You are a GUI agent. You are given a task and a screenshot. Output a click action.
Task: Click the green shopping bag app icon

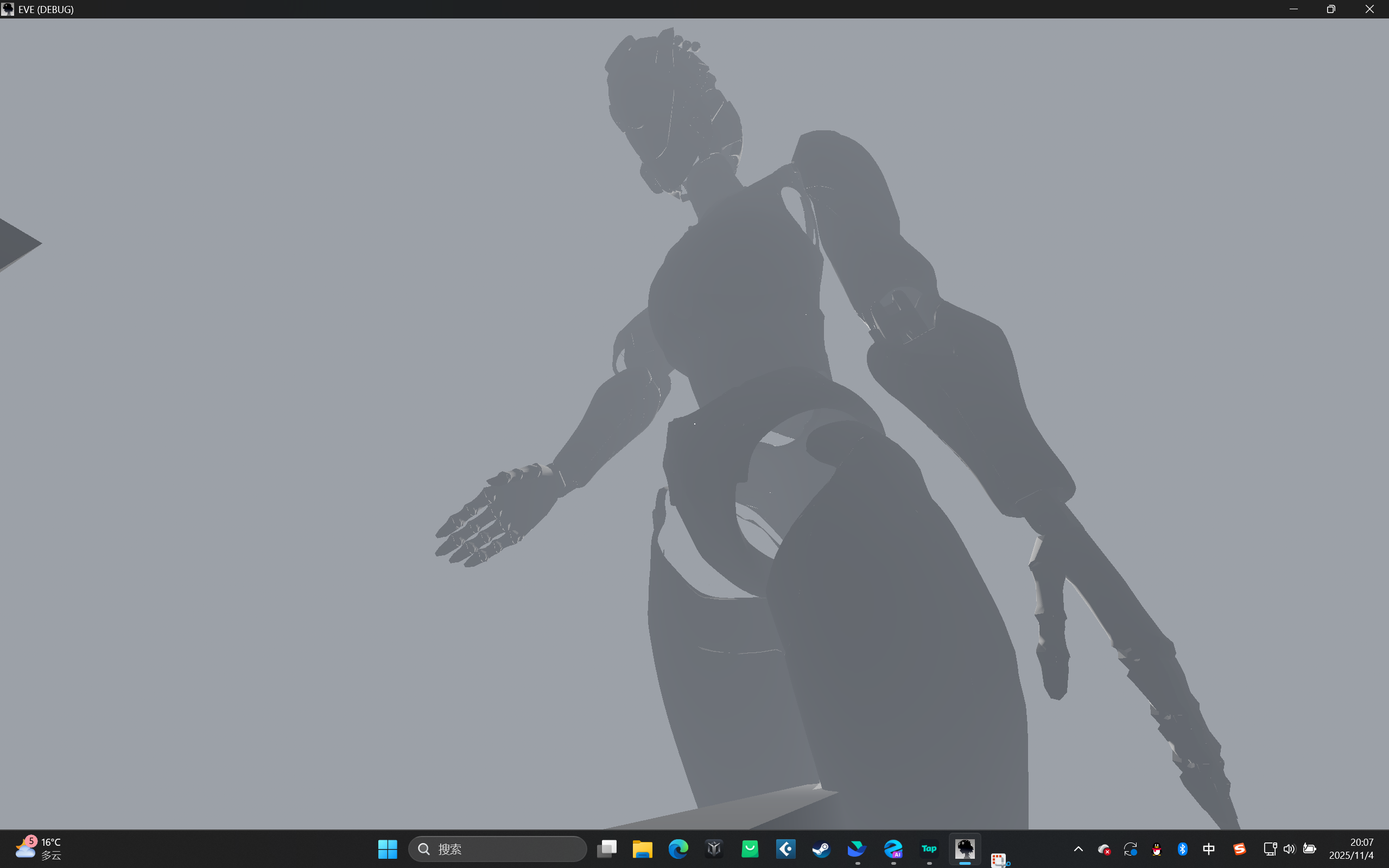750,848
